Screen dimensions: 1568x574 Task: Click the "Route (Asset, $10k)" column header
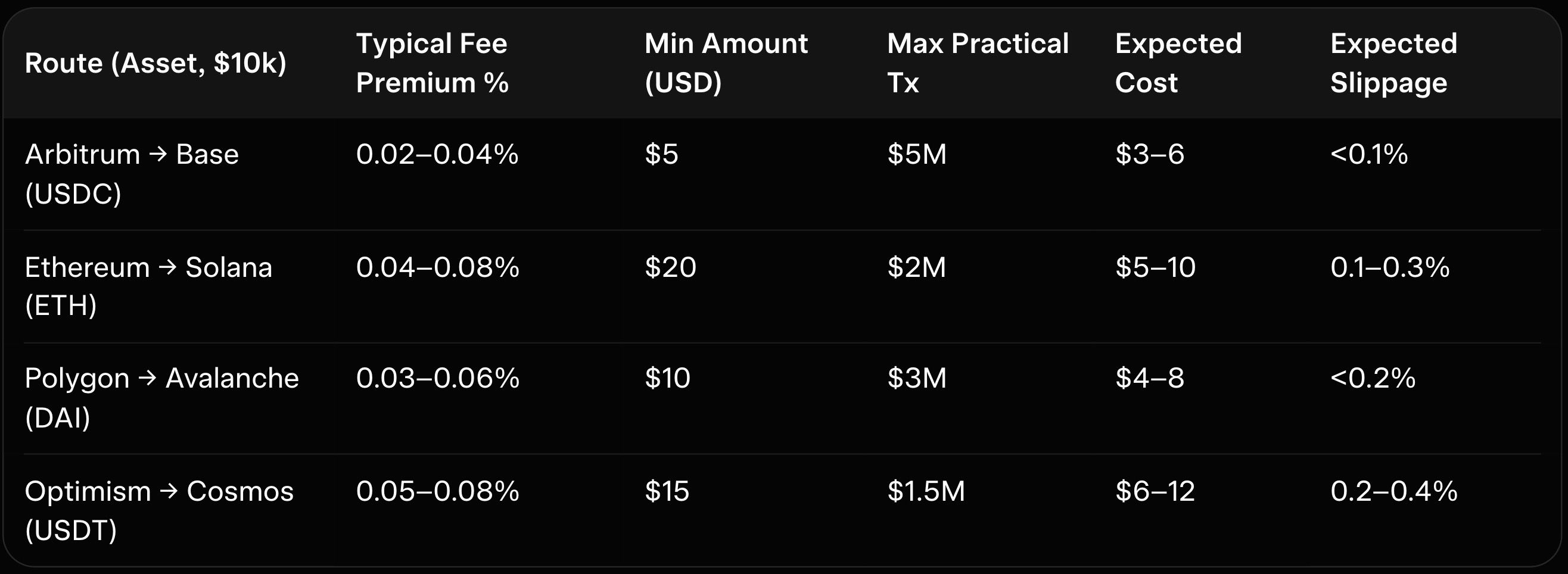155,63
